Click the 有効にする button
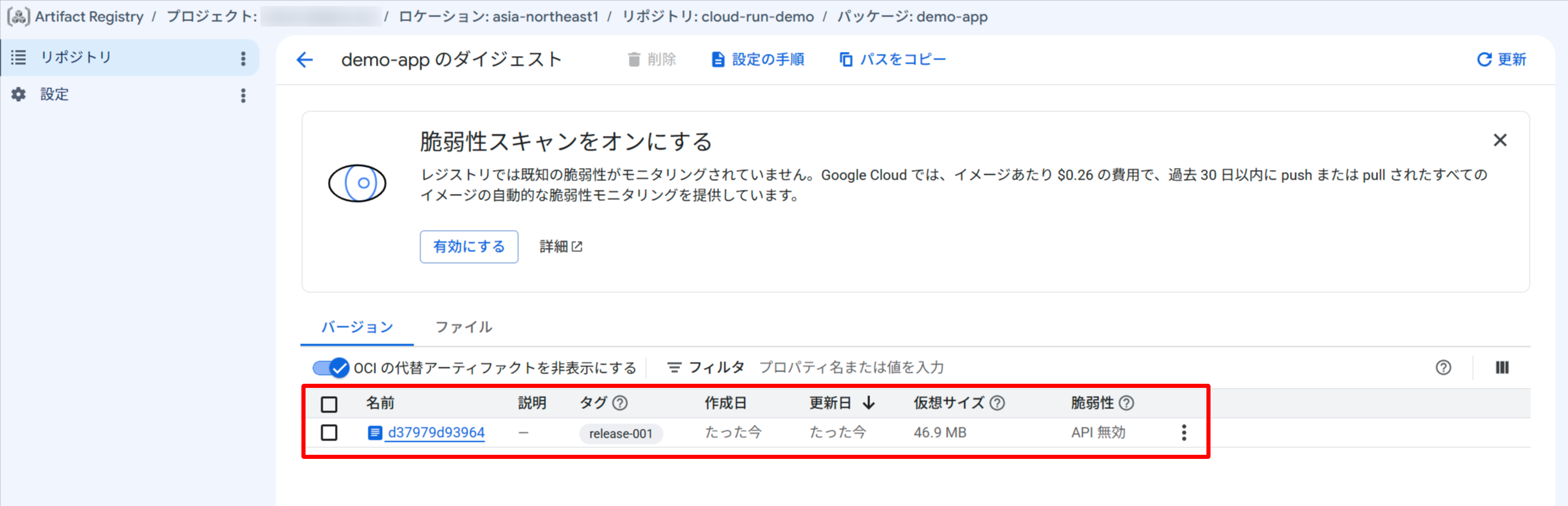 (469, 247)
